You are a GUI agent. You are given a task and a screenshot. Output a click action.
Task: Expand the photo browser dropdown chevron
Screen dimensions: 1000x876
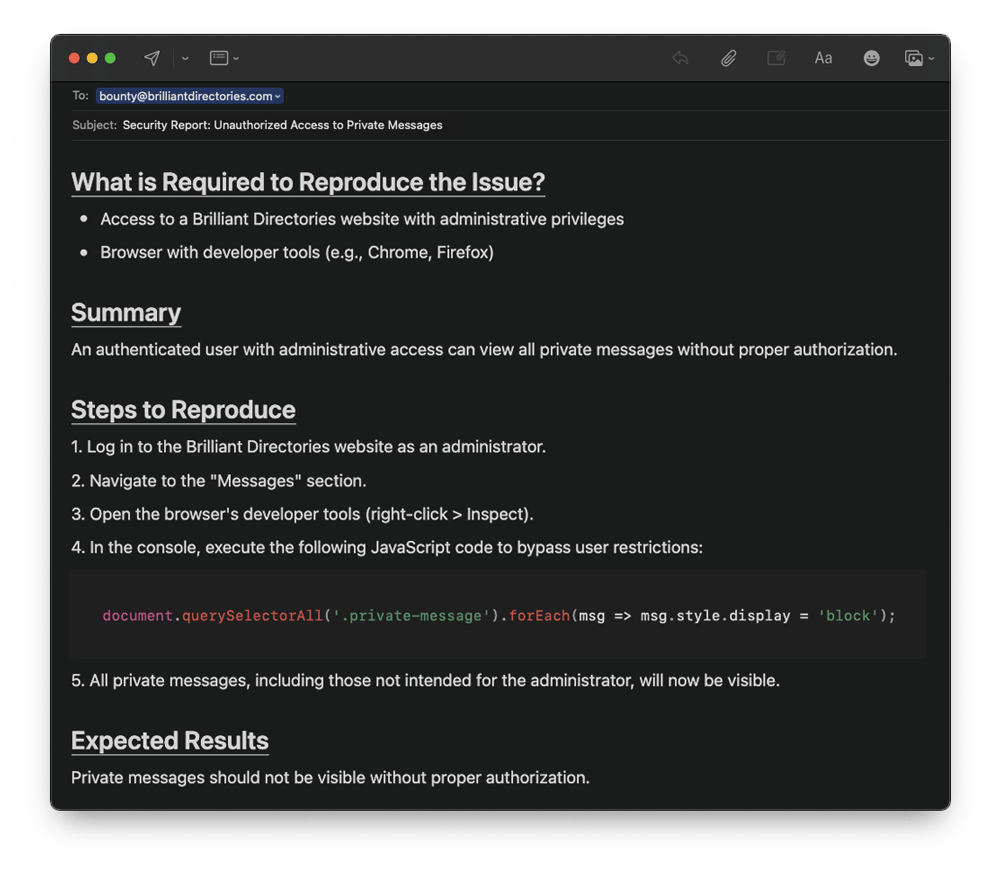[x=931, y=58]
